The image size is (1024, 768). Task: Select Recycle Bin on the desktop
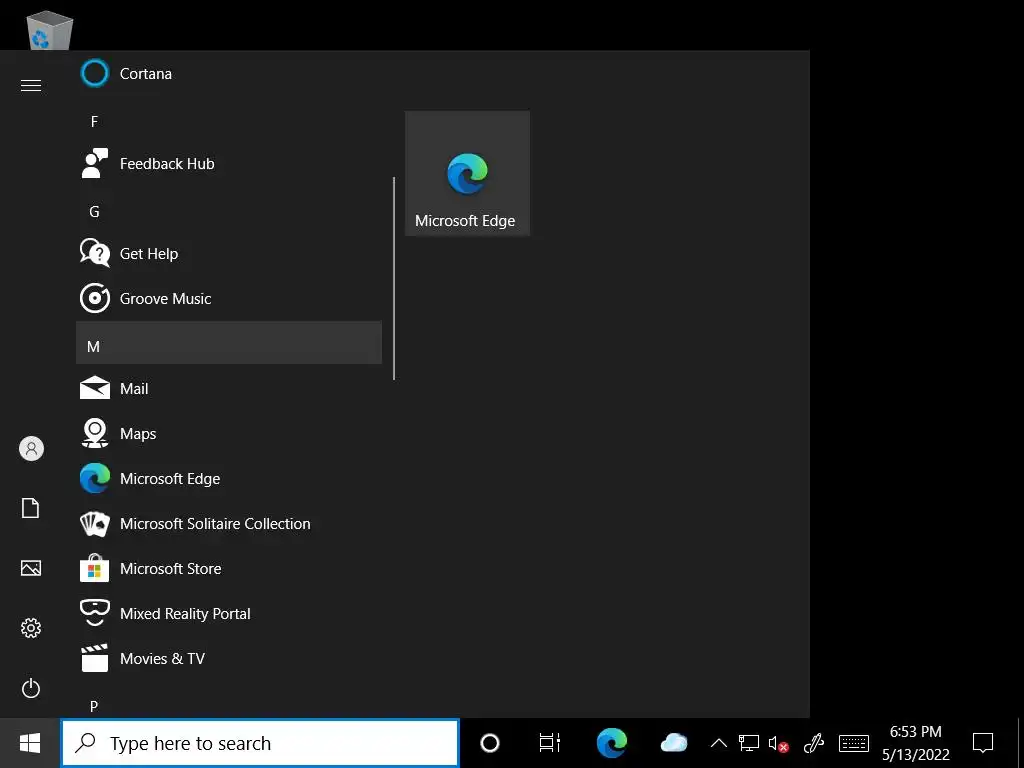coord(49,29)
